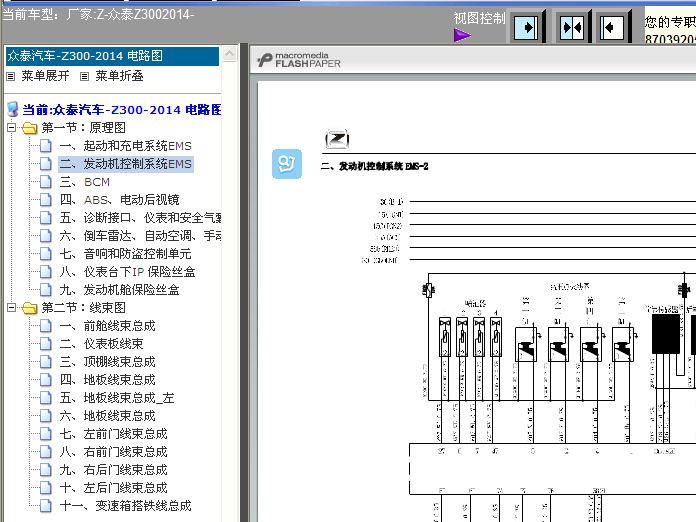Click the page icon beside 九、发动机舱保险丝盒

click(x=46, y=290)
